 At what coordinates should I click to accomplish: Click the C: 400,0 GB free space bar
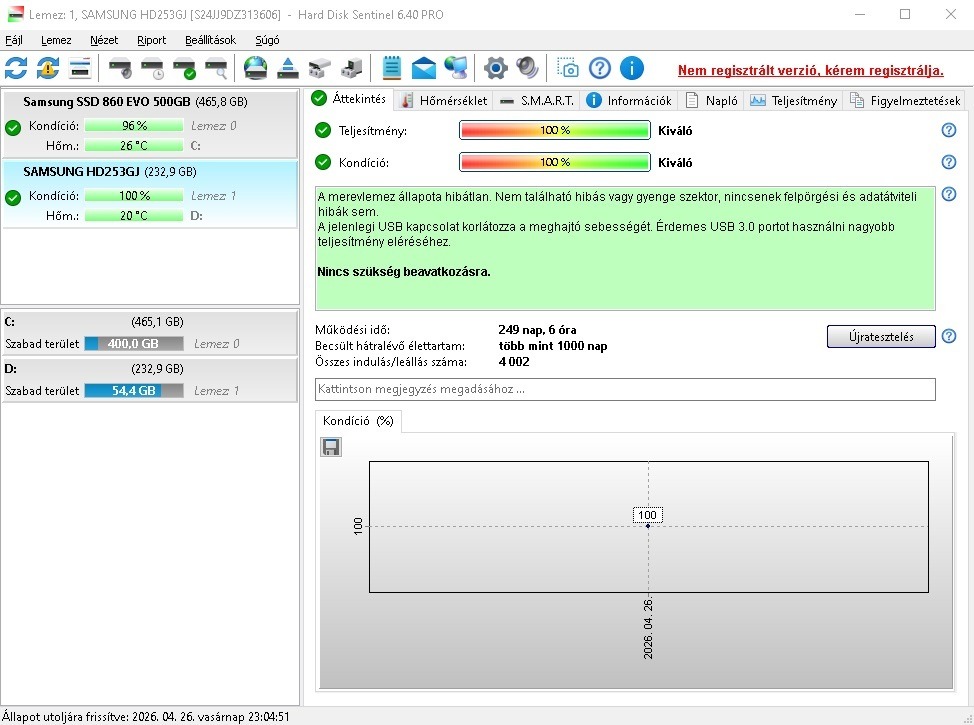click(x=134, y=344)
